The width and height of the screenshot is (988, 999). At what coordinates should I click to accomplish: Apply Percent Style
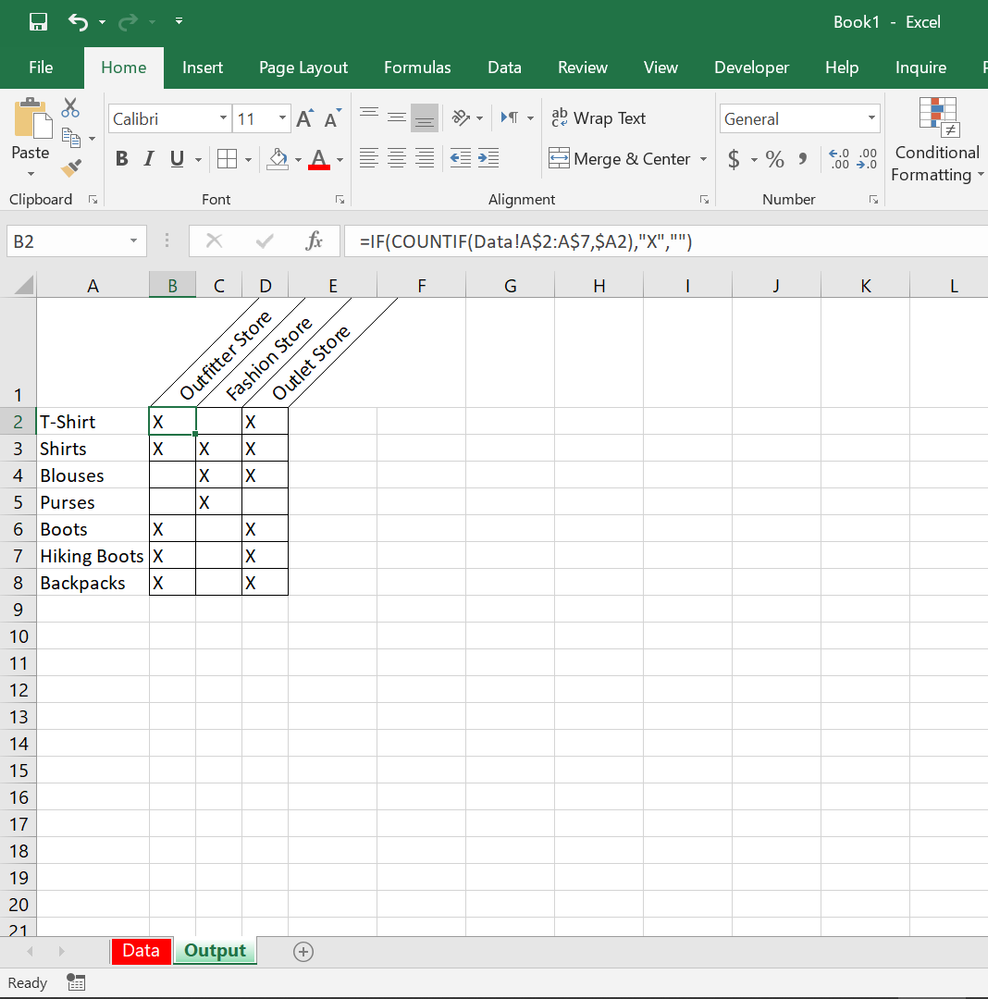coord(775,159)
